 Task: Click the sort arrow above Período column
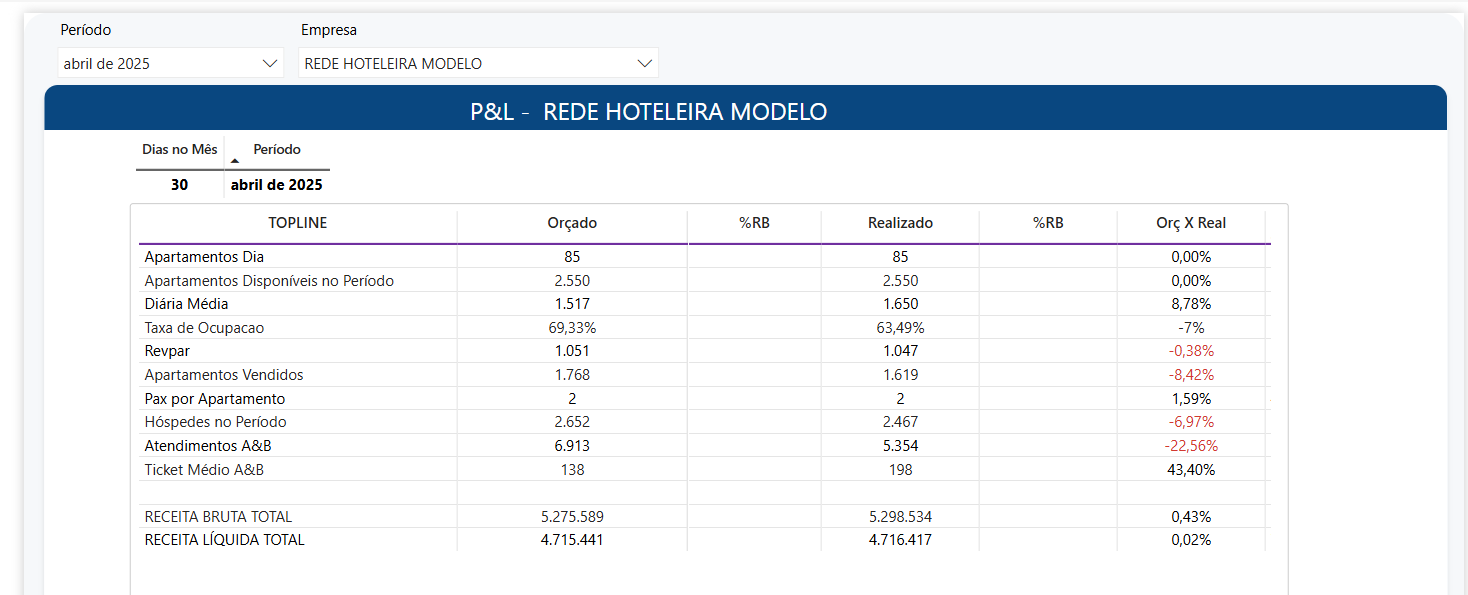pyautogui.click(x=235, y=161)
